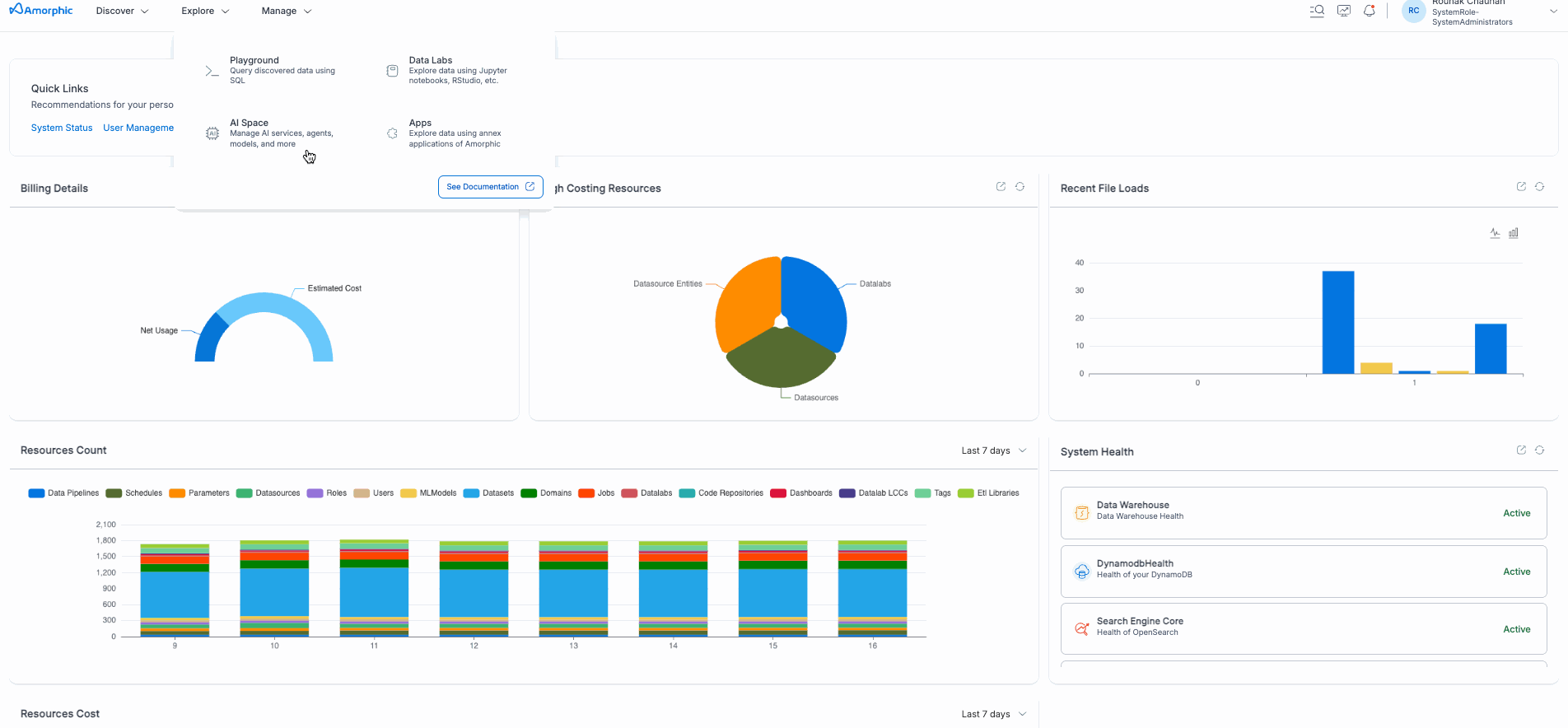This screenshot has height=728, width=1568.
Task: Switch Recent File Loads to line chart
Action: point(1495,233)
